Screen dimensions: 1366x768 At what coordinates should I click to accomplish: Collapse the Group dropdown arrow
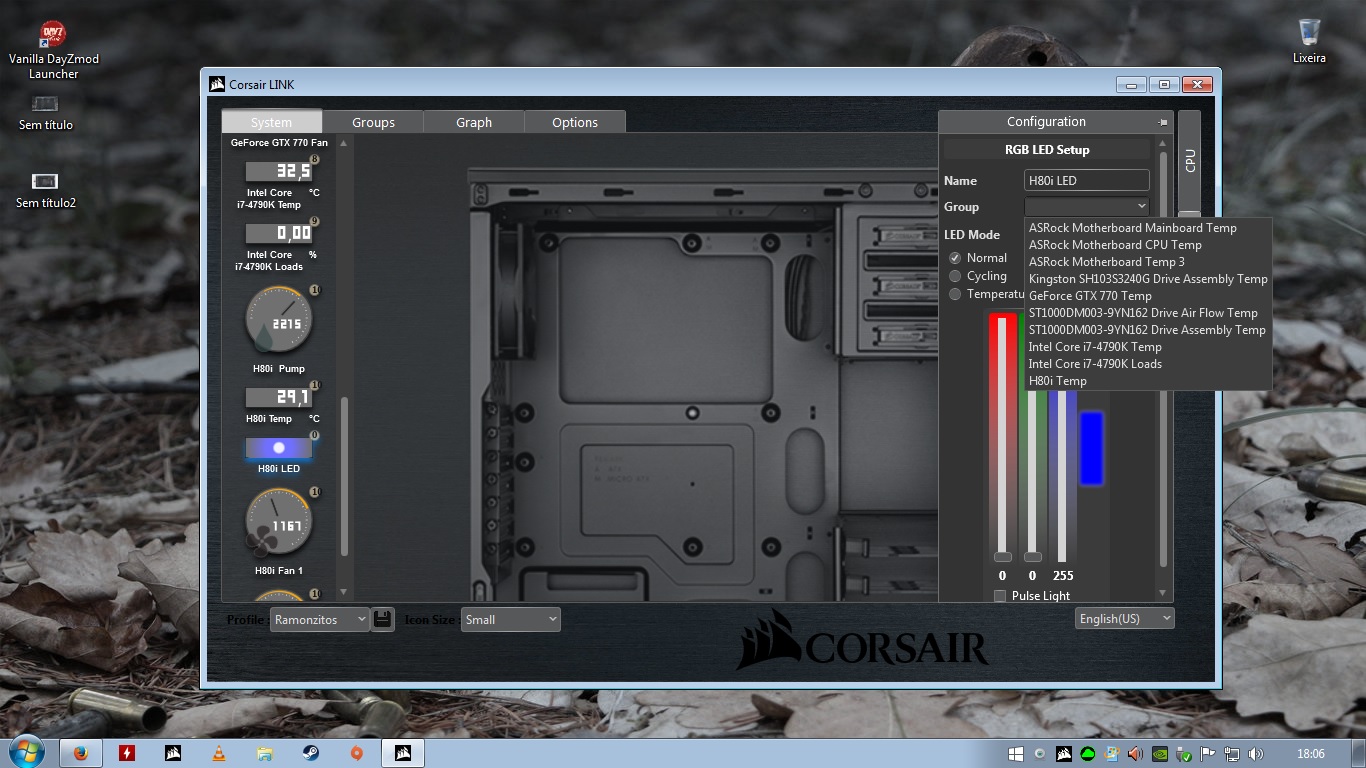(x=1142, y=207)
